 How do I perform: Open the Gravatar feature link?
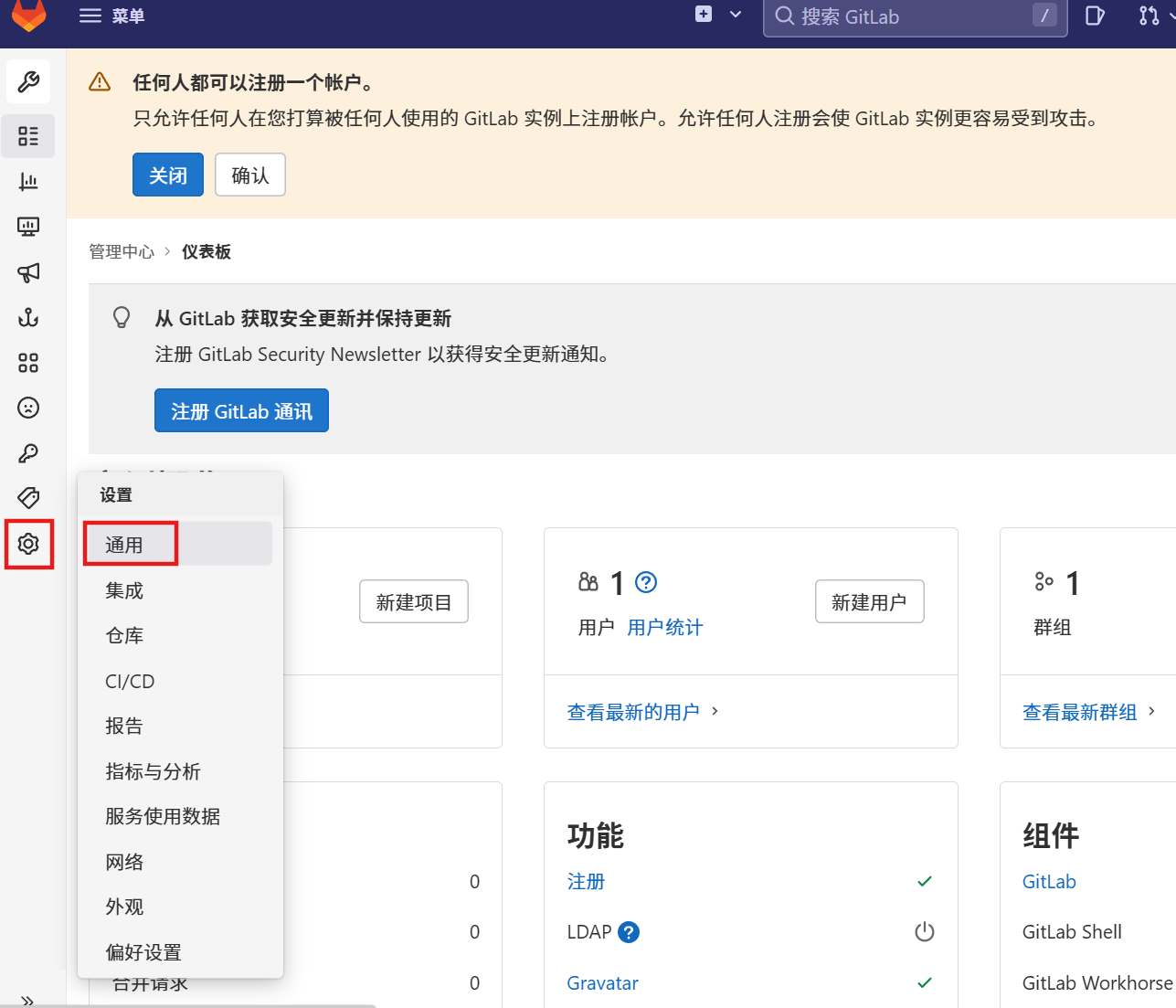point(603,983)
